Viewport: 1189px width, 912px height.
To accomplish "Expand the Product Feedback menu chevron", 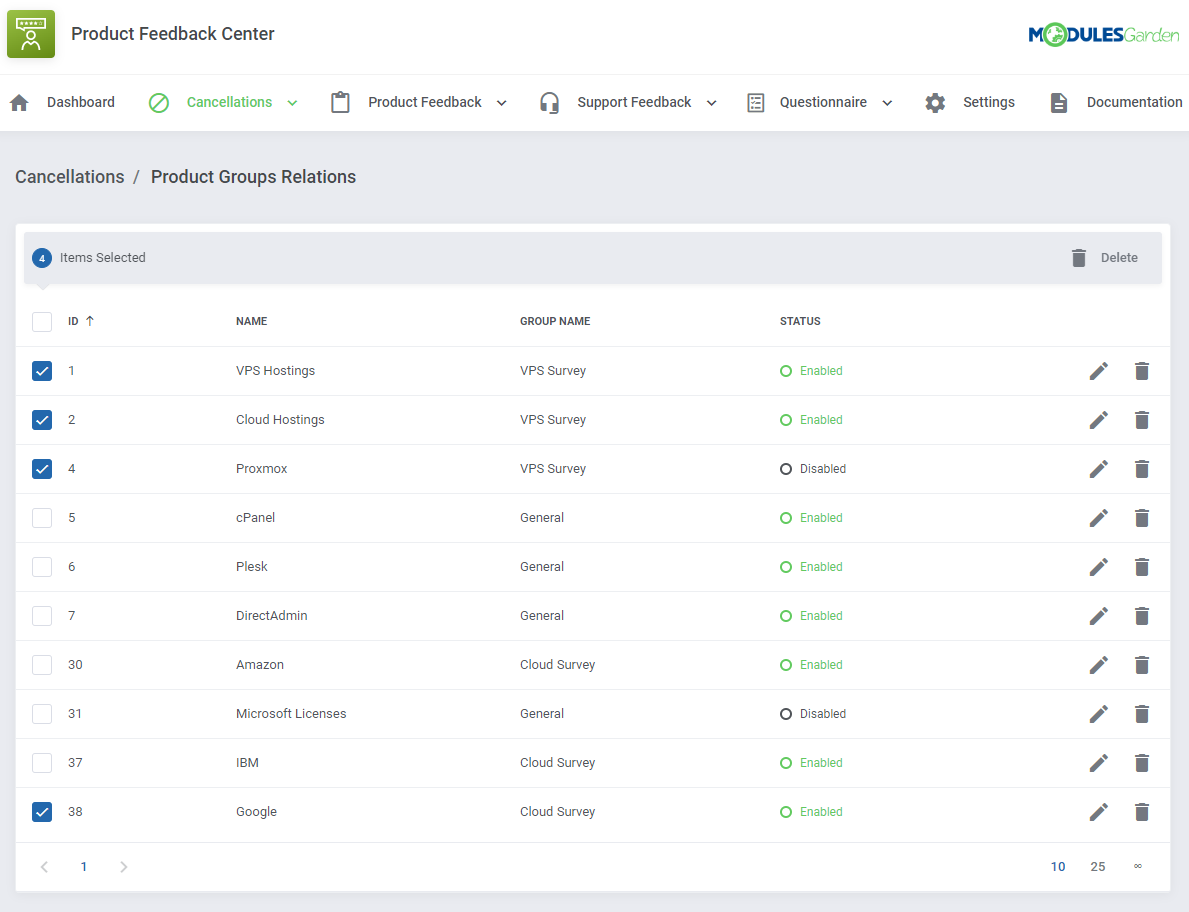I will [x=501, y=103].
